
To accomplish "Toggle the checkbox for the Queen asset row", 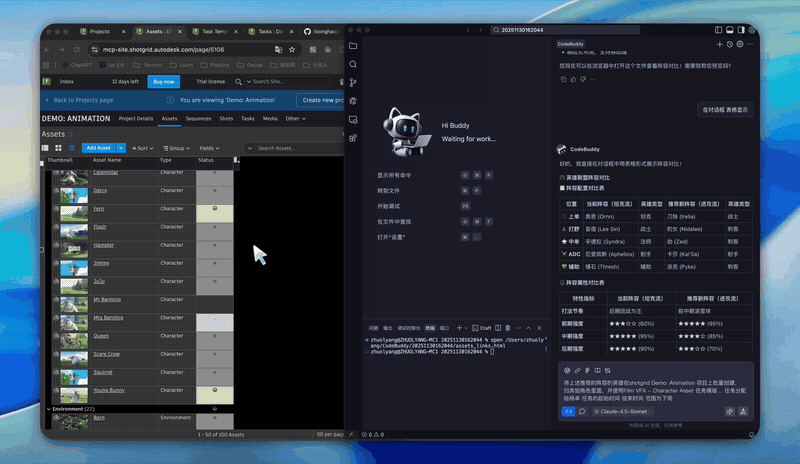I will coord(56,336).
